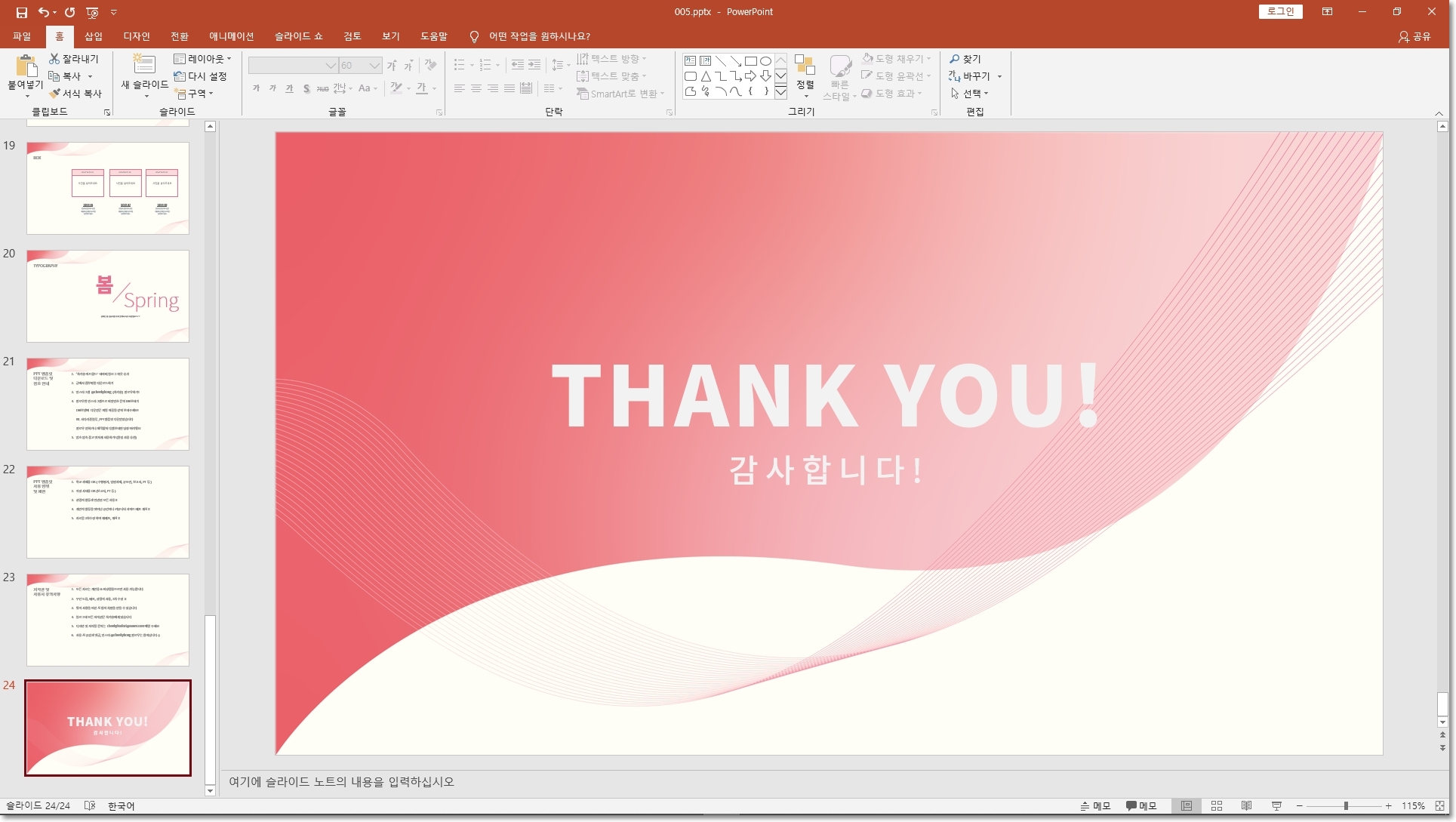Switch to the Transitions (전환) tab
The height and width of the screenshot is (822, 1456).
click(180, 36)
